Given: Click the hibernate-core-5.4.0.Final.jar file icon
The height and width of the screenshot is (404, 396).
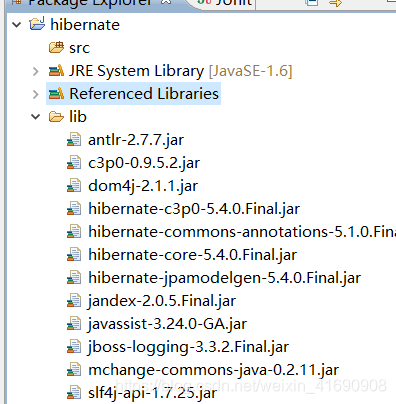Looking at the screenshot, I should coord(74,255).
